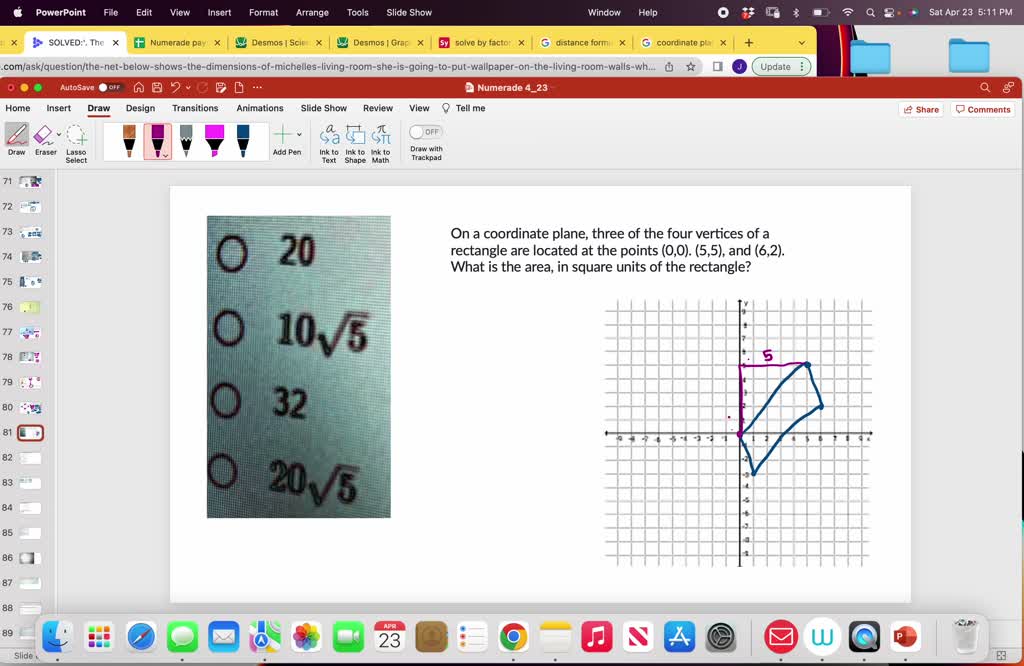The height and width of the screenshot is (666, 1024).
Task: Click the Share button
Action: [922, 108]
